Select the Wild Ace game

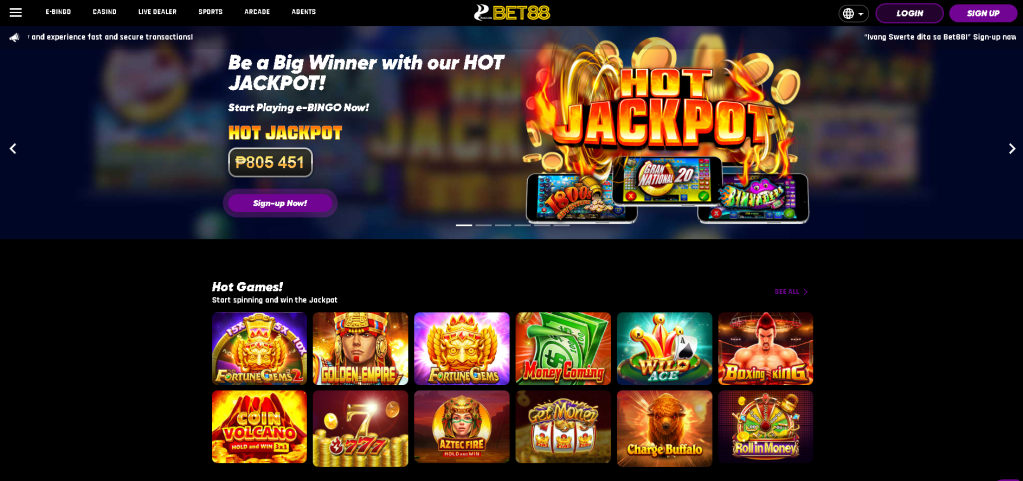(664, 349)
